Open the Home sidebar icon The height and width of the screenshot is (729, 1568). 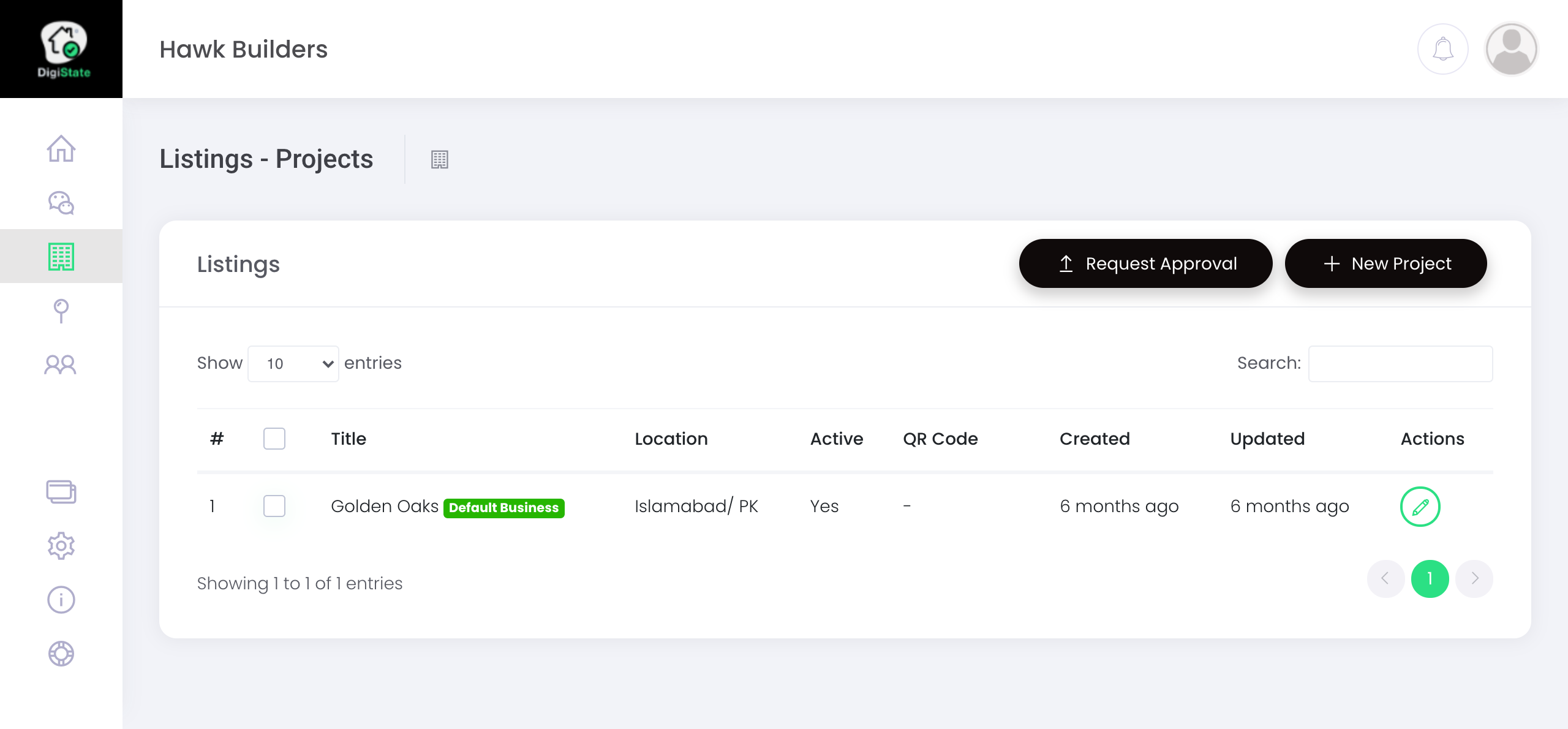61,149
